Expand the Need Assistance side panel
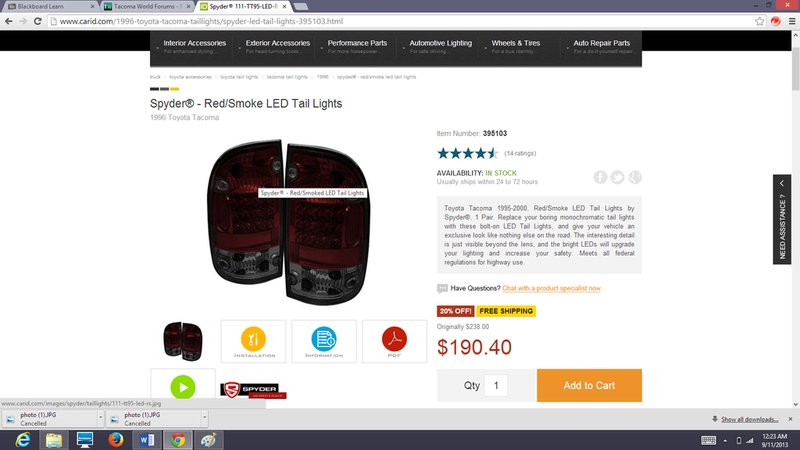Image resolution: width=800 pixels, height=450 pixels. point(782,219)
